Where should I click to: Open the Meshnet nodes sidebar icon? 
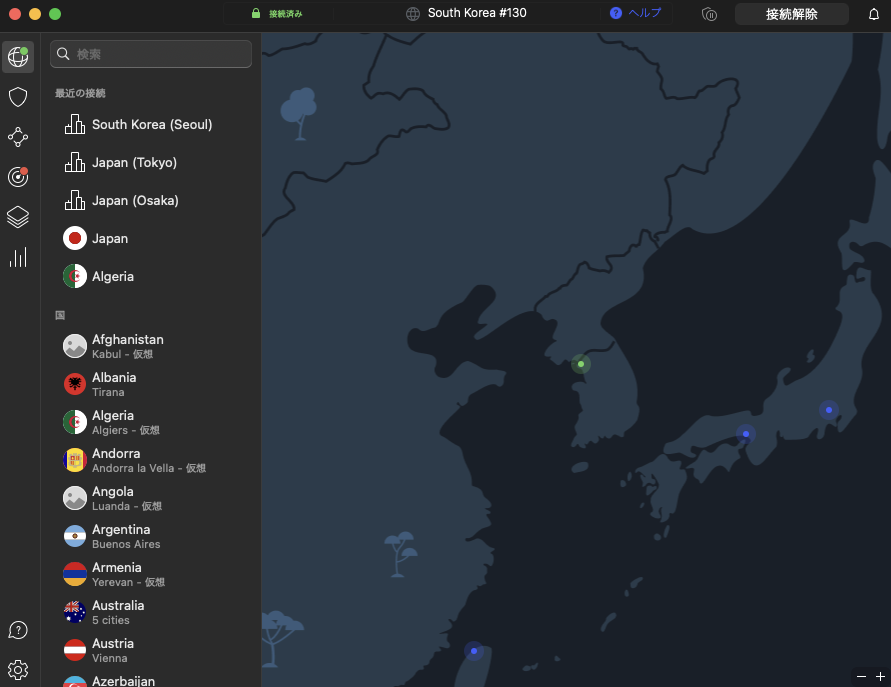click(x=17, y=137)
